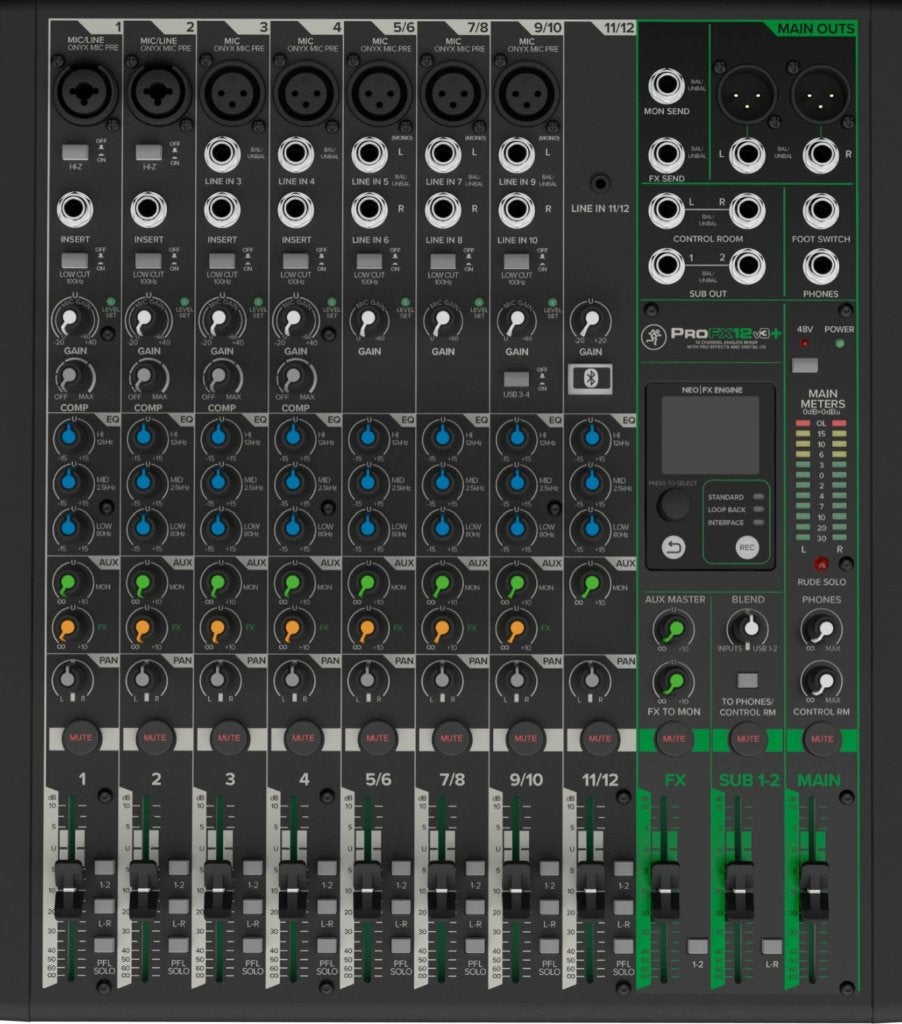The image size is (902, 1024).
Task: Click the channel 1 INSERT jack
Action: (x=74, y=209)
